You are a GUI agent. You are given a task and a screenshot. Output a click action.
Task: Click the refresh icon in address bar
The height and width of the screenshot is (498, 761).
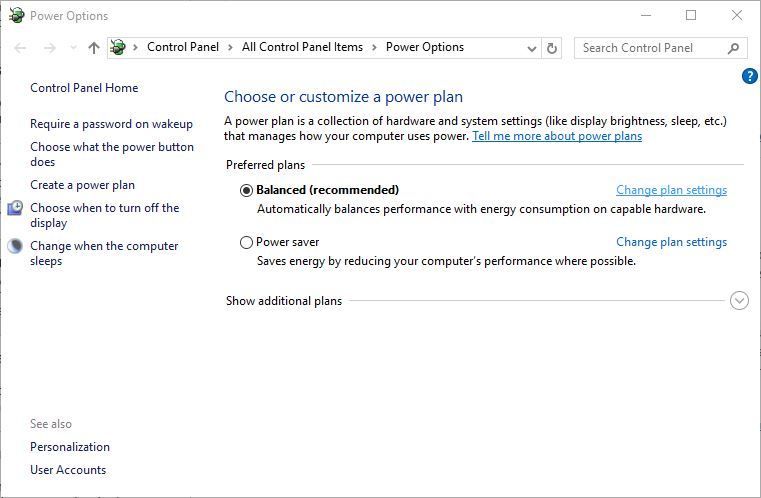552,48
